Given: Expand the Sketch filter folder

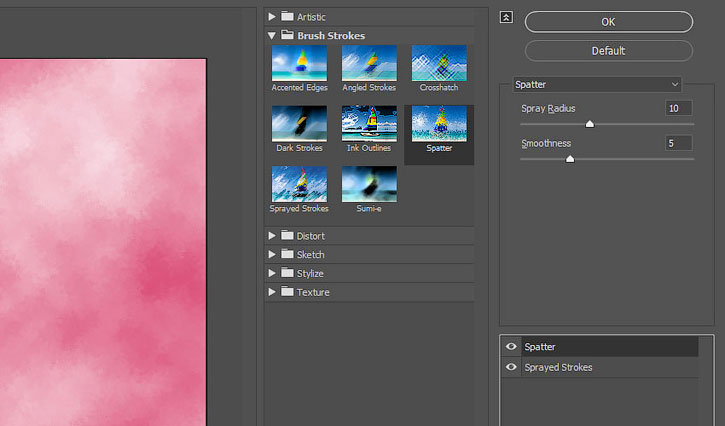Looking at the screenshot, I should click(x=272, y=254).
